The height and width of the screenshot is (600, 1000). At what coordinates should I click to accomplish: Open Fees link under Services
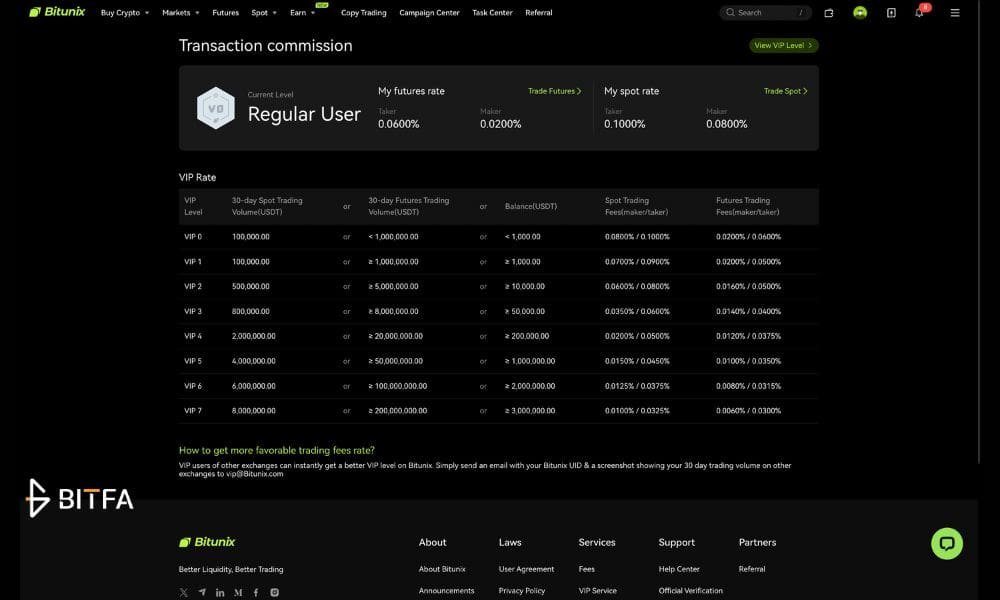point(587,569)
